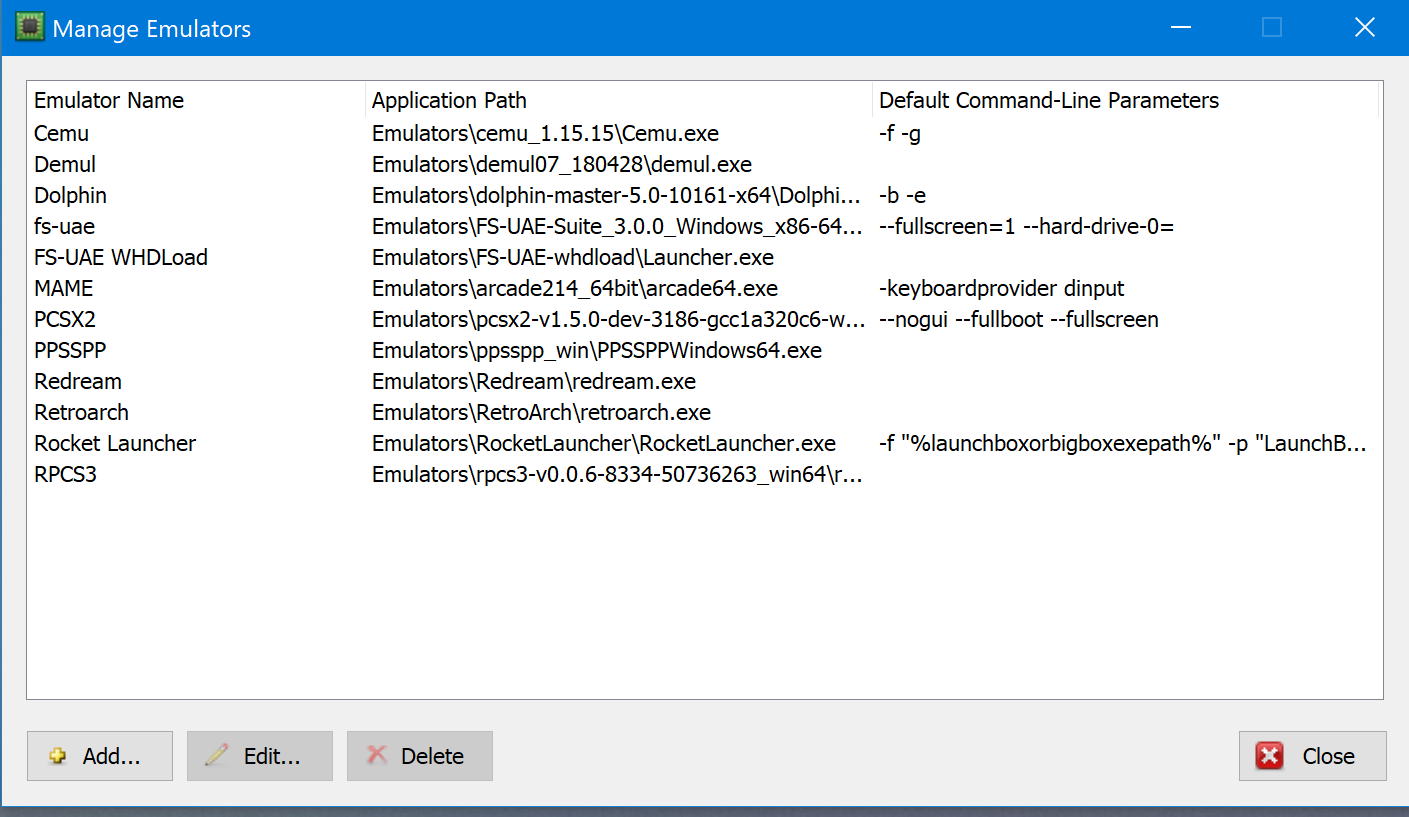Click the "-f -g" parameters for Cemu
The height and width of the screenshot is (817, 1409).
900,133
